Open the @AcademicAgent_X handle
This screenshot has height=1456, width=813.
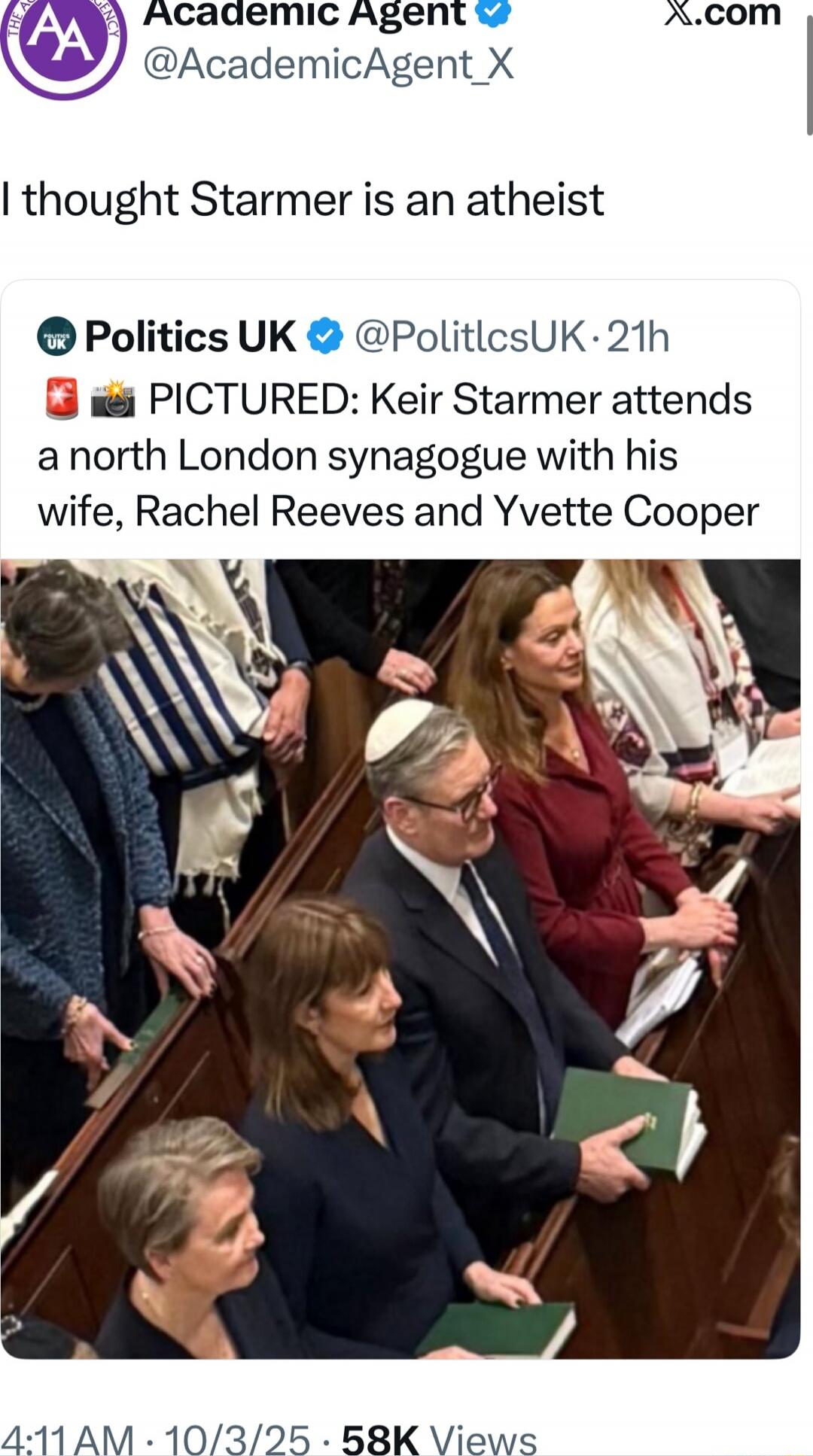[328, 63]
